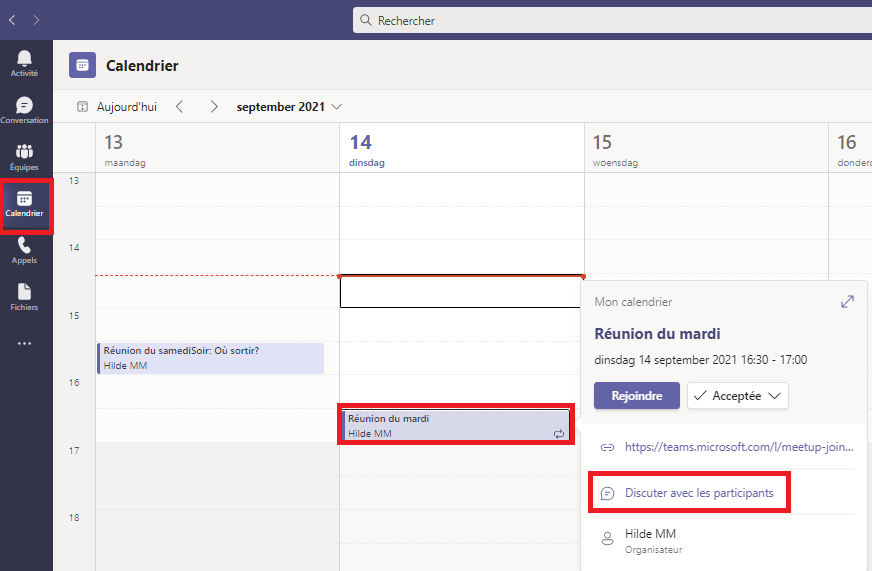872x571 pixels.
Task: Select Calendrier in the left sidebar
Action: pos(24,204)
